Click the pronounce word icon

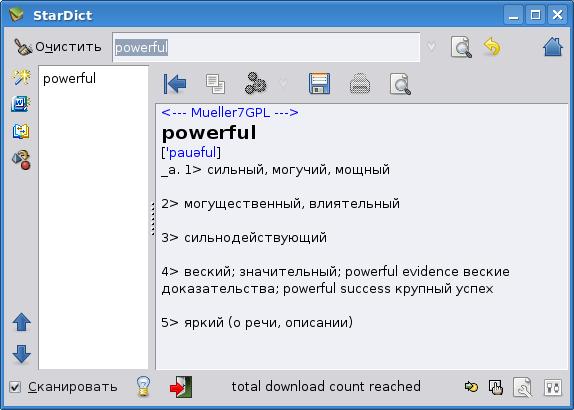coord(256,83)
